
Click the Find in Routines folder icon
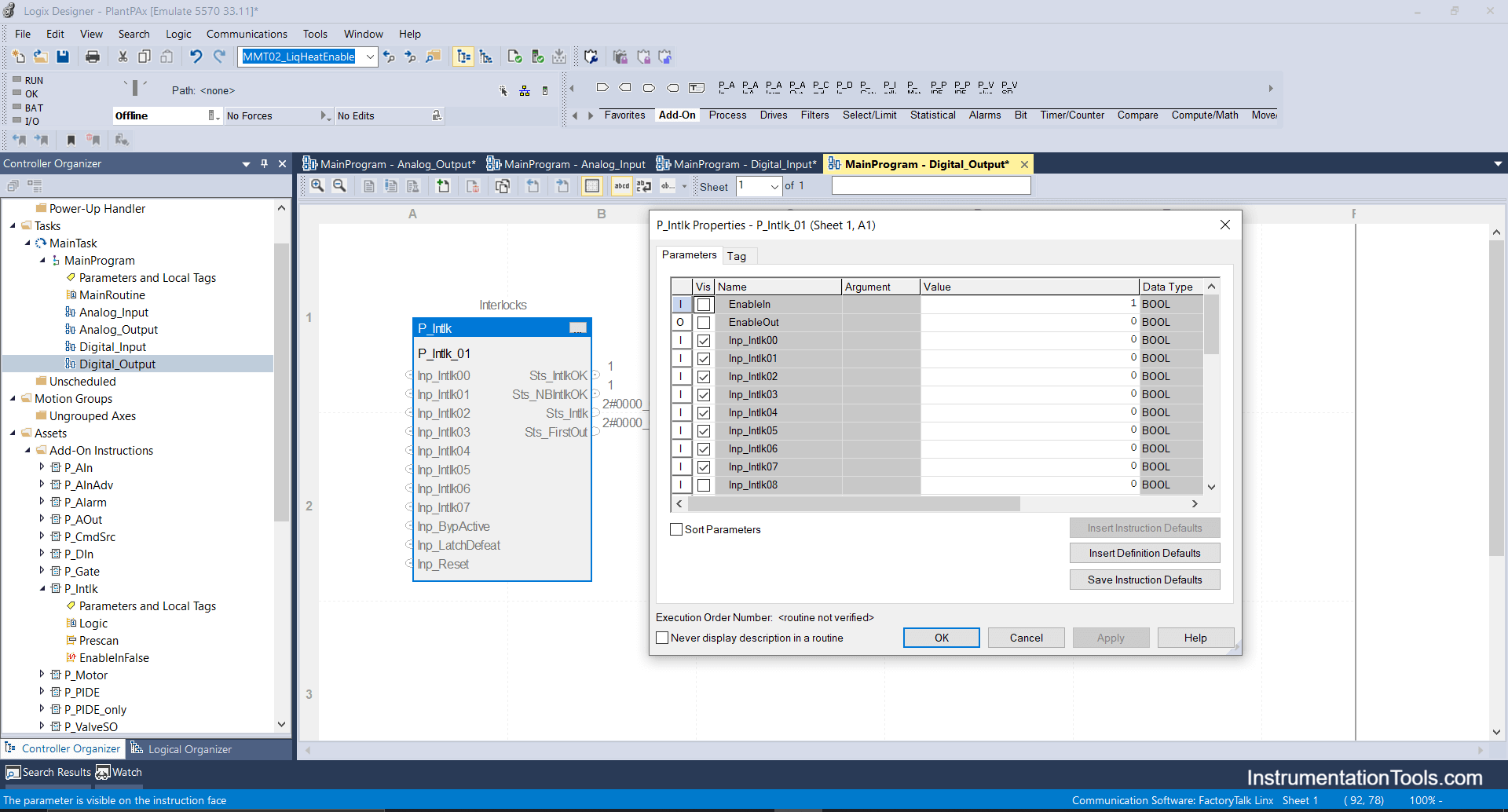pos(433,57)
